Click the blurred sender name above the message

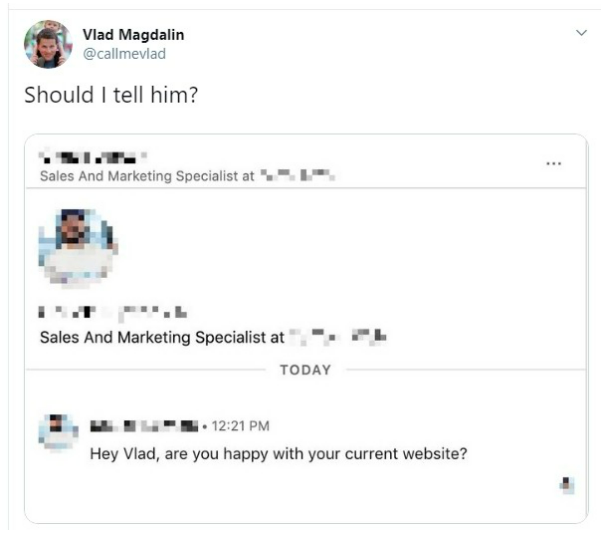[144, 426]
